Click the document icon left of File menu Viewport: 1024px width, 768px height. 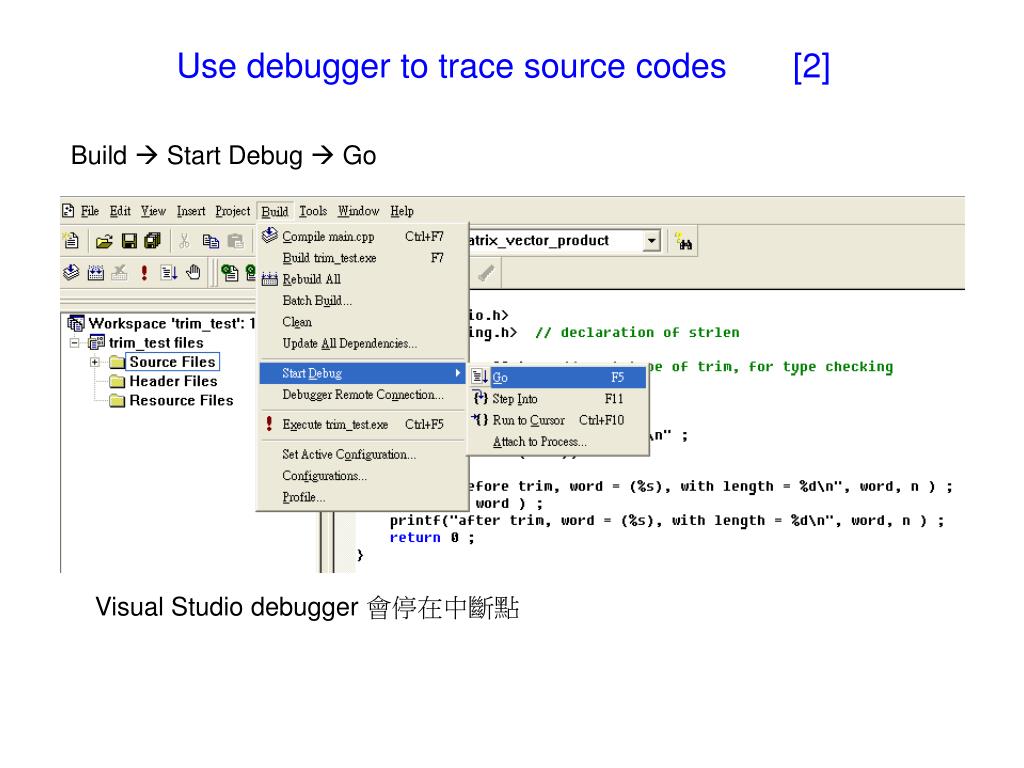coord(68,210)
